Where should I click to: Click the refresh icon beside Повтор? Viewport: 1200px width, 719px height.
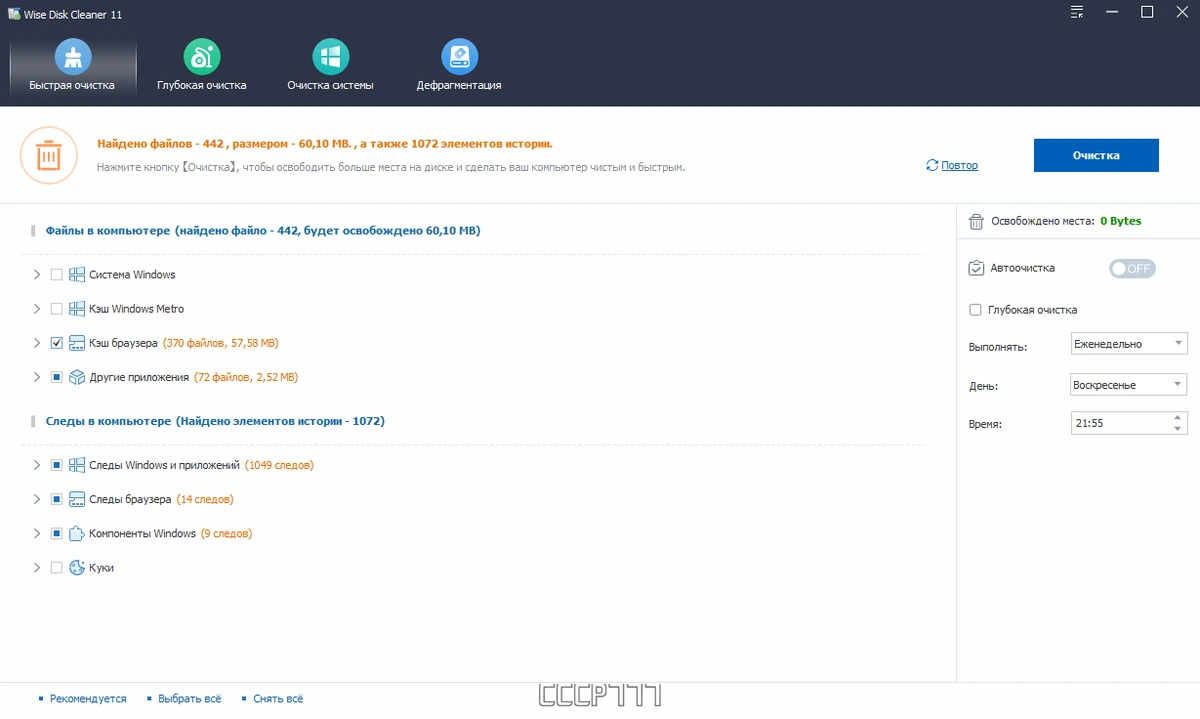tap(932, 165)
